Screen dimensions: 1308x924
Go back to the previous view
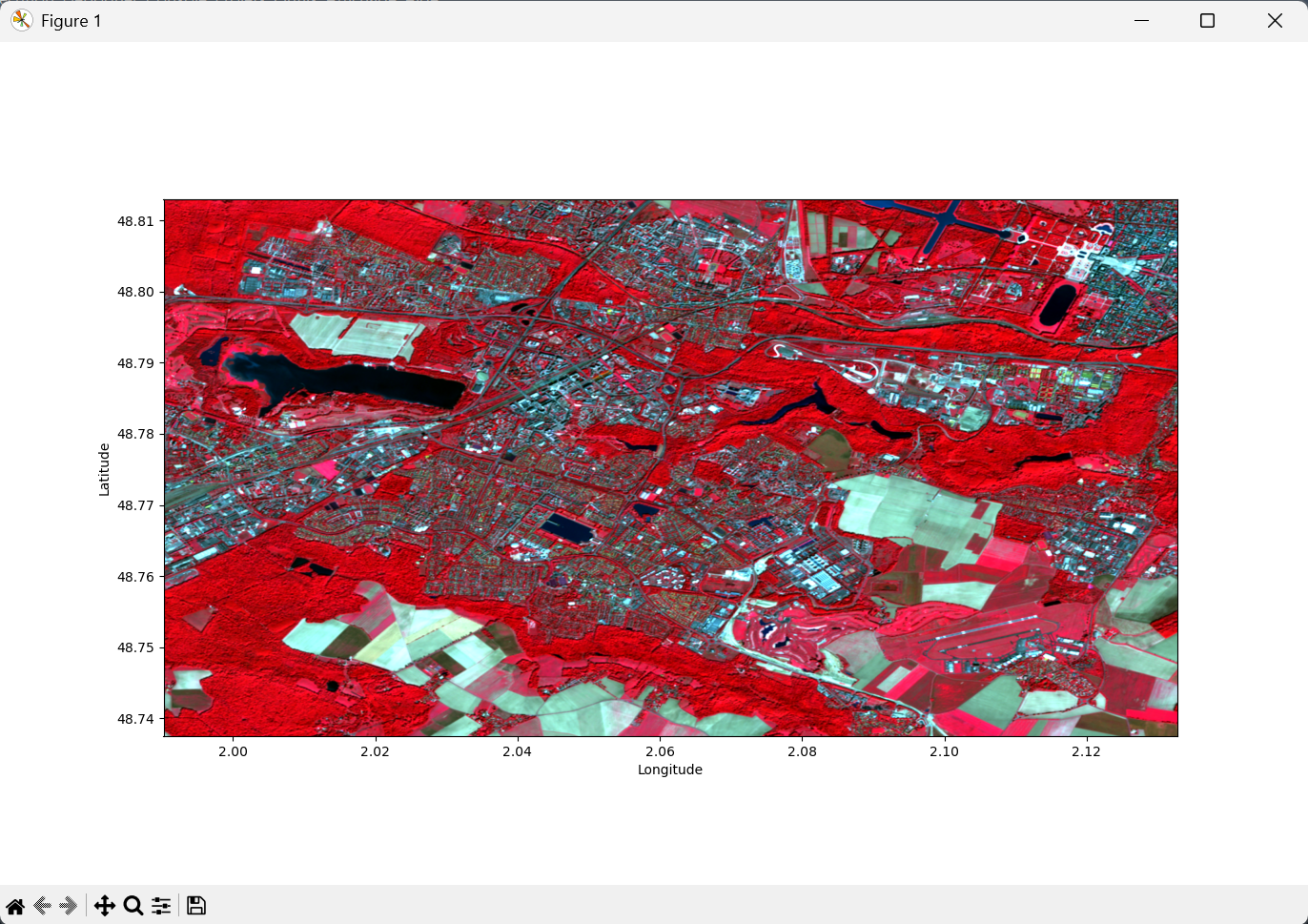click(42, 906)
